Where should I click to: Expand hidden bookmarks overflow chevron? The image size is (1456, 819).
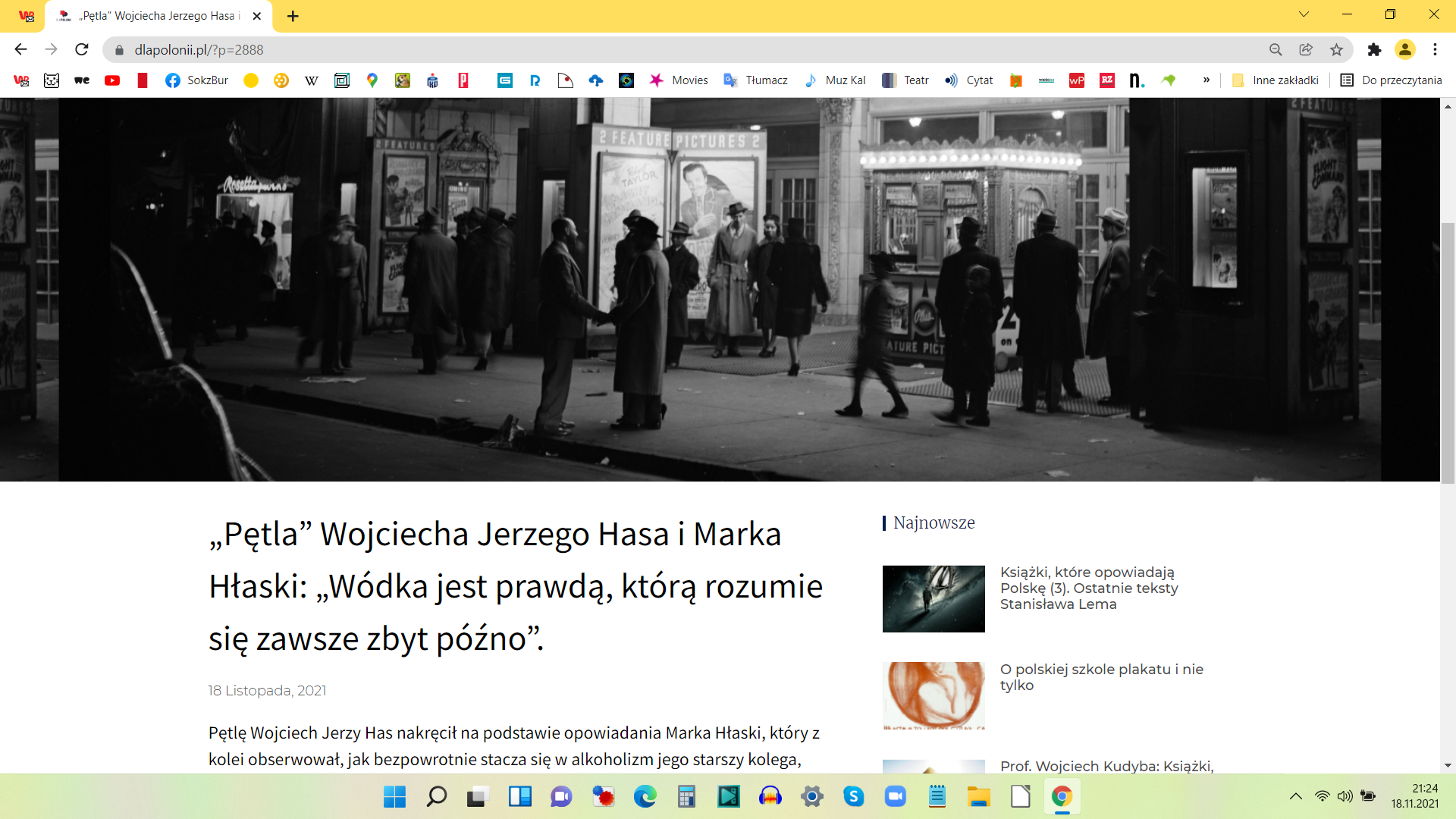click(x=1206, y=80)
